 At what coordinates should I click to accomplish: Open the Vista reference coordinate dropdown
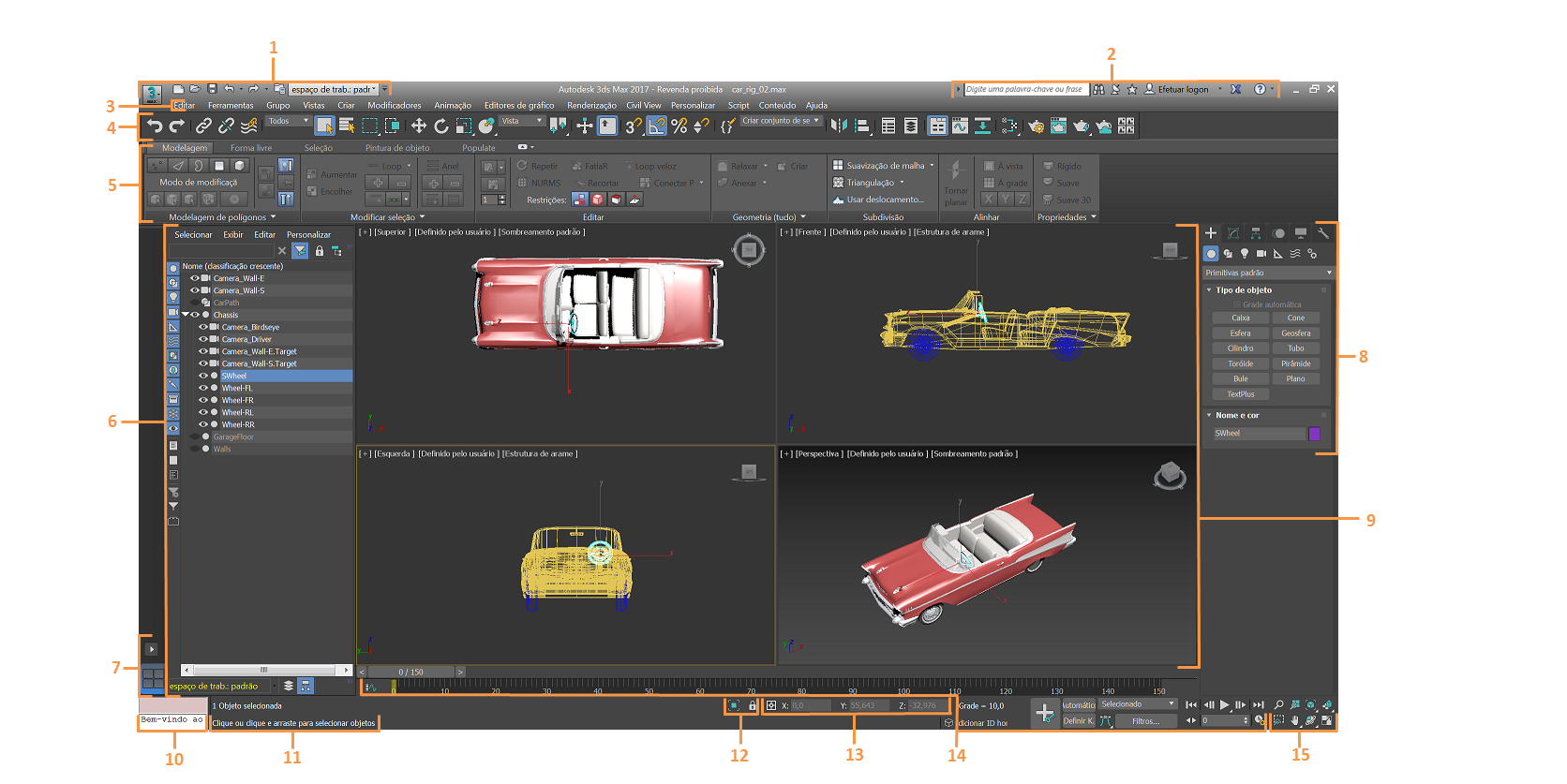(x=521, y=121)
